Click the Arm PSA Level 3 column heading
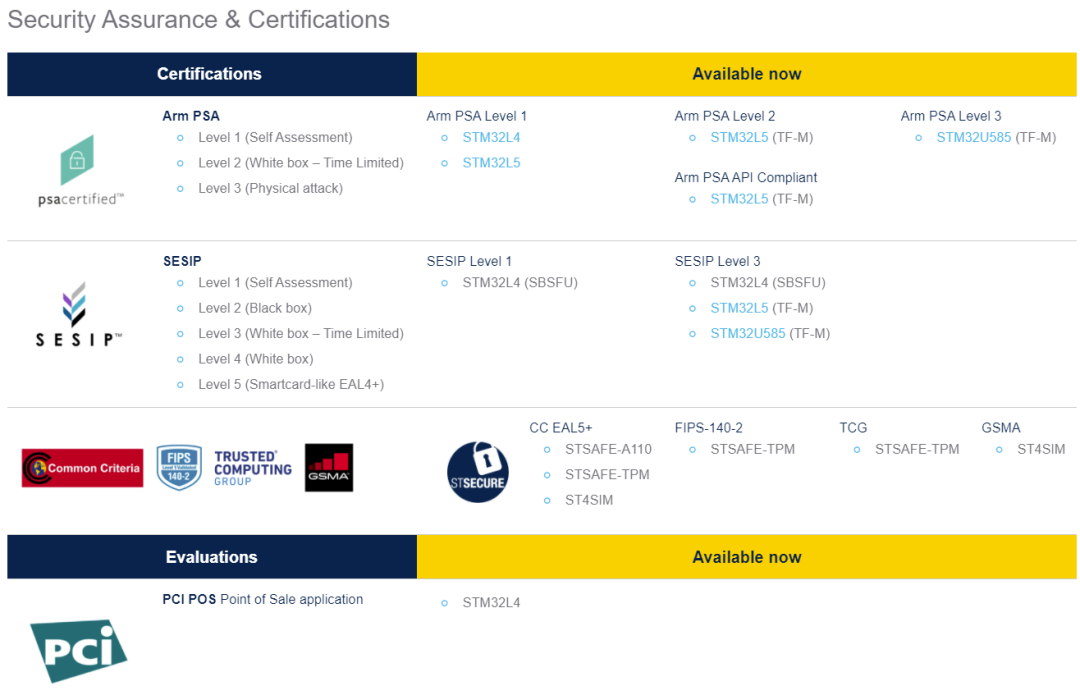The height and width of the screenshot is (695, 1080). coord(951,116)
